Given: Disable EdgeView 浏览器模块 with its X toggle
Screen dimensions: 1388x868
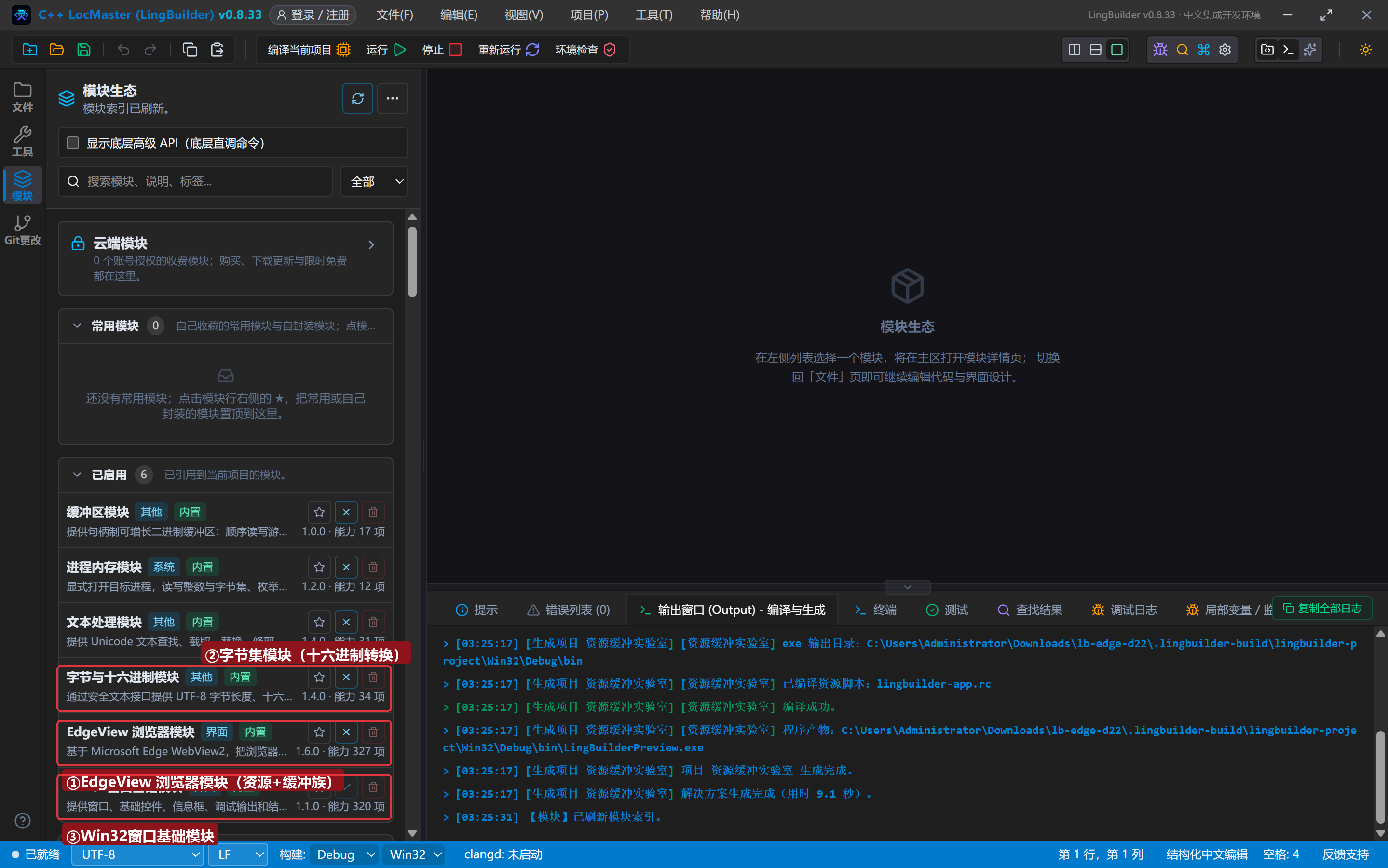Looking at the screenshot, I should click(346, 732).
